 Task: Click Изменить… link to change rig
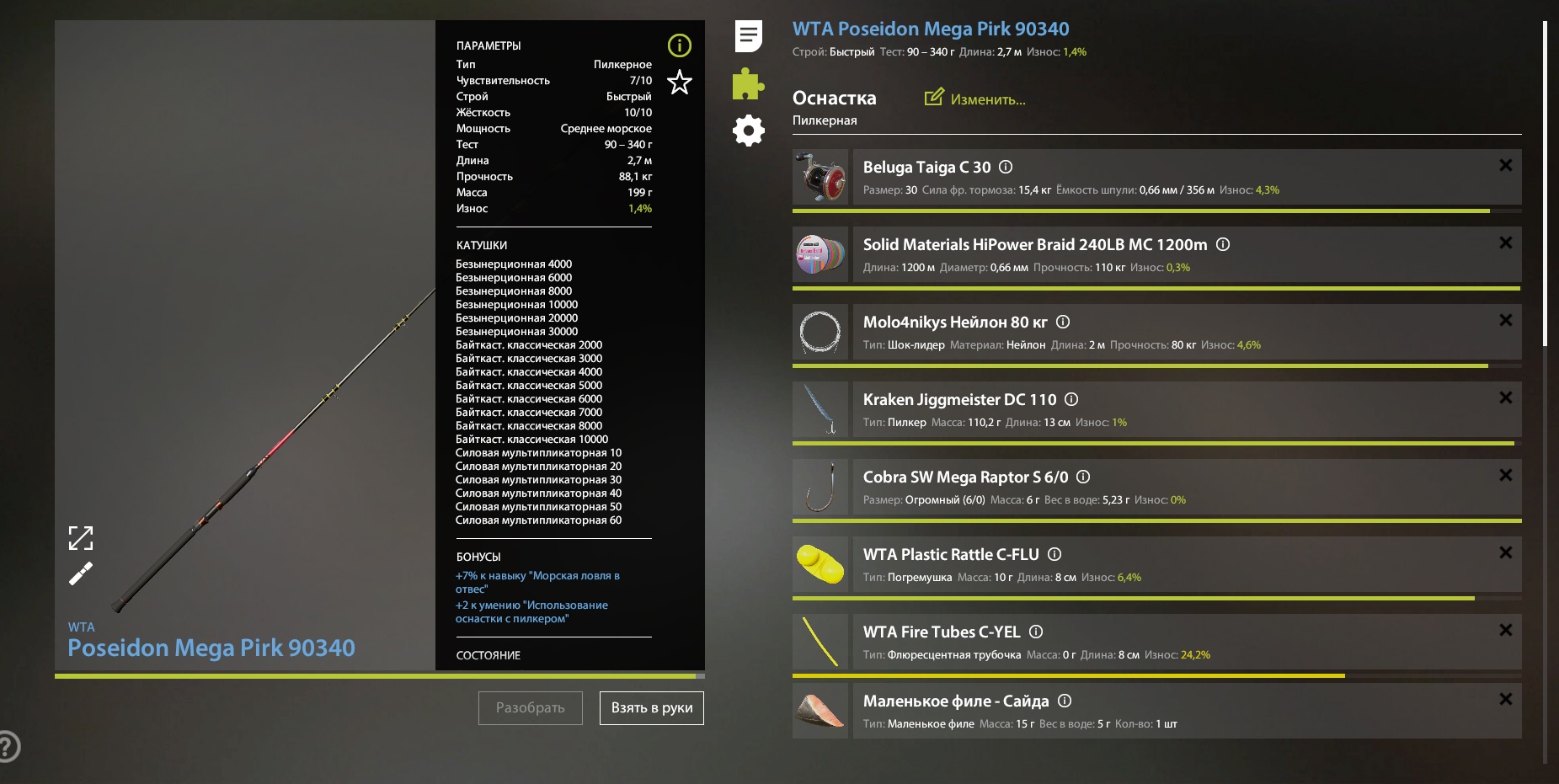tap(988, 99)
